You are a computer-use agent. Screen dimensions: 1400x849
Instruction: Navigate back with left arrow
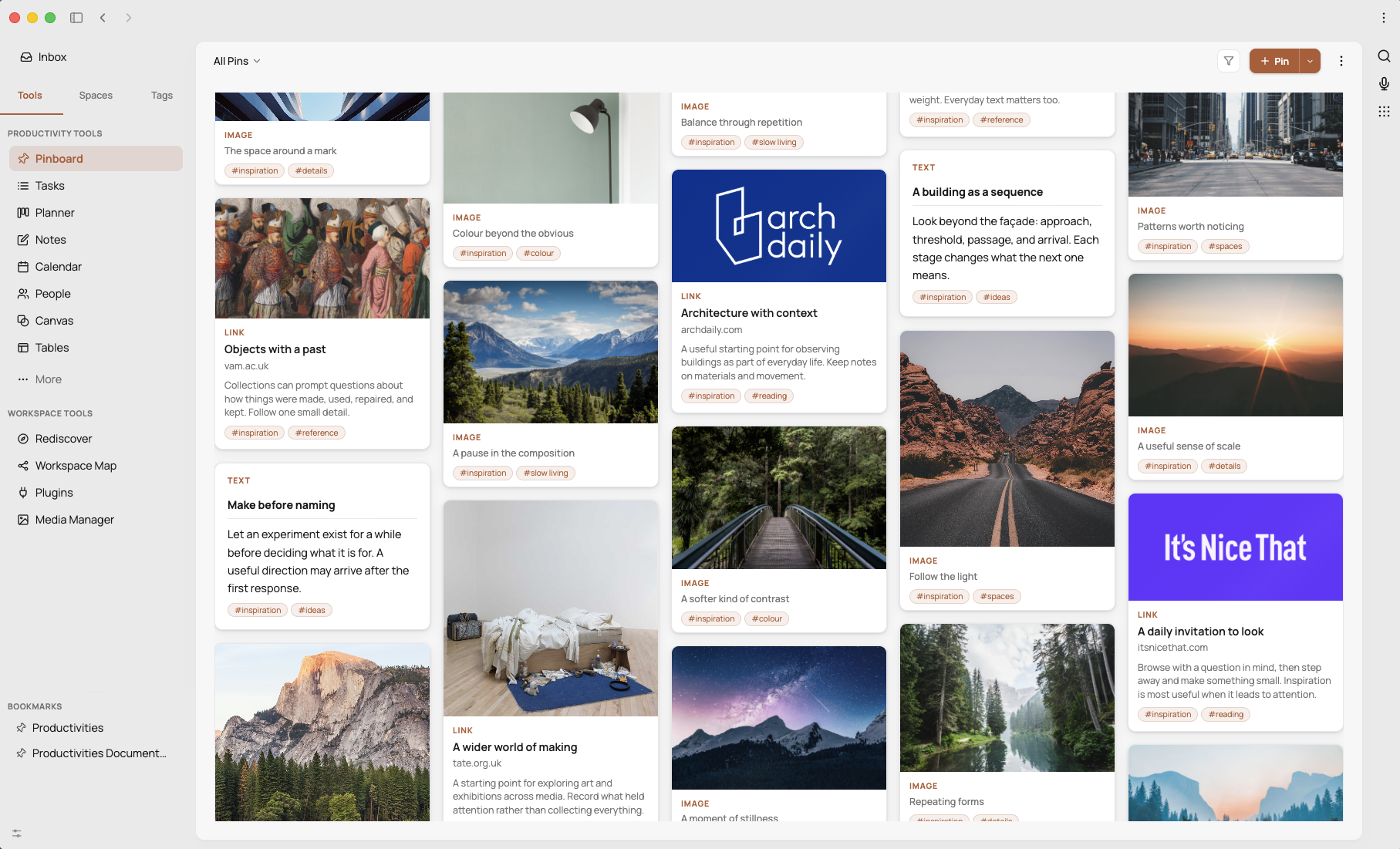tap(103, 18)
